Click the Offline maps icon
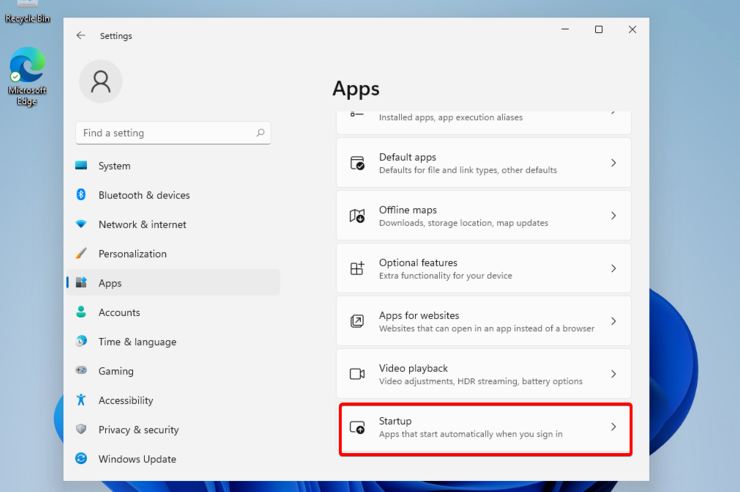The height and width of the screenshot is (492, 740). 357,216
